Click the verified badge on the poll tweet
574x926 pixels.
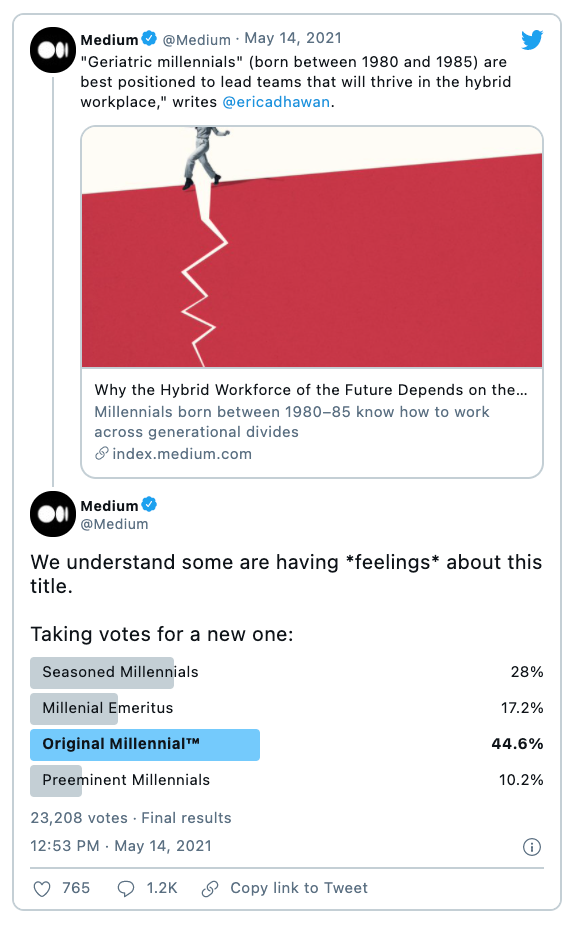[x=149, y=505]
